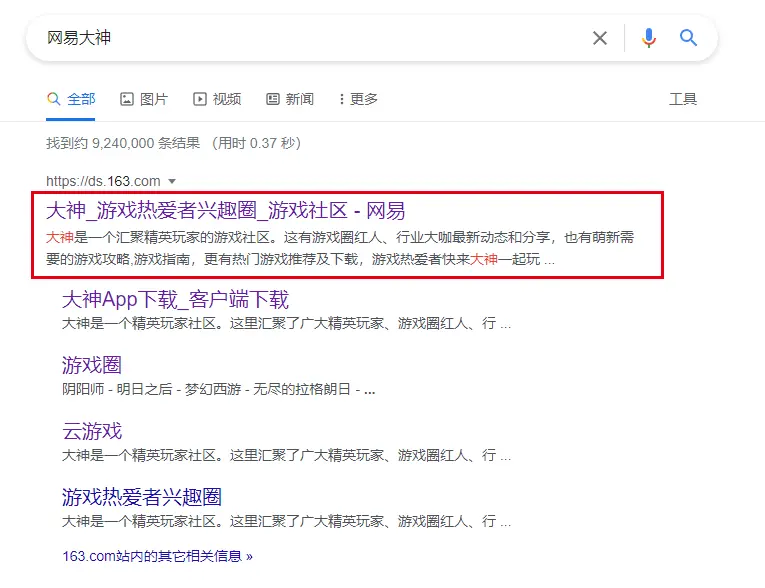This screenshot has width=765, height=588.
Task: Open the 更多 menu
Action: tap(358, 99)
